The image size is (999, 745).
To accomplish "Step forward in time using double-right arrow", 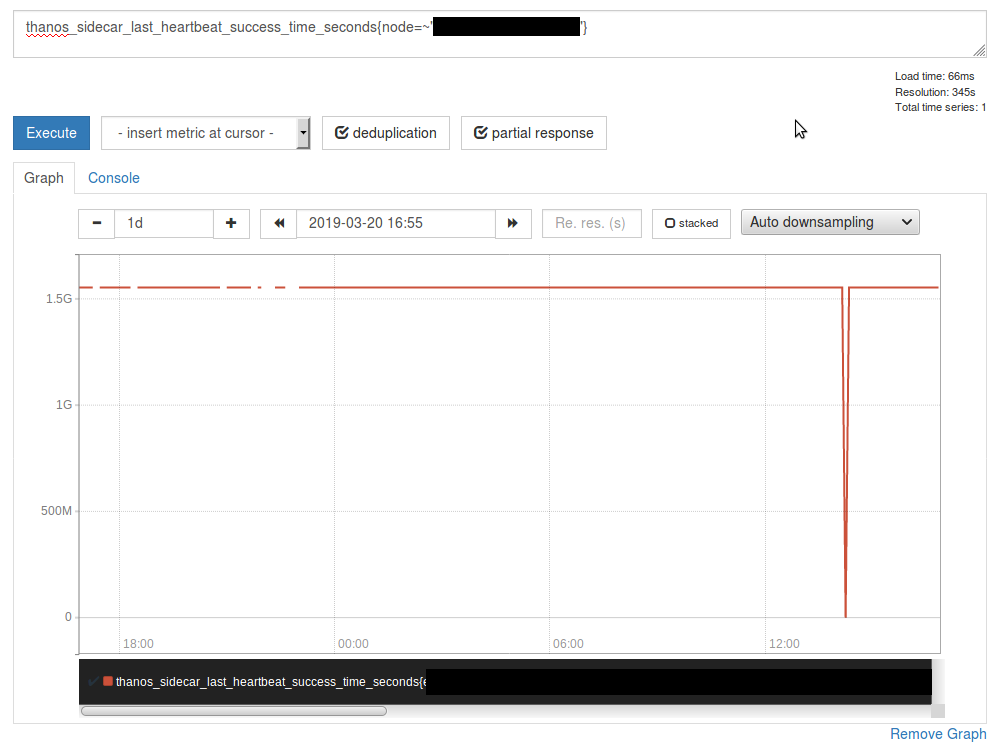I will point(513,223).
